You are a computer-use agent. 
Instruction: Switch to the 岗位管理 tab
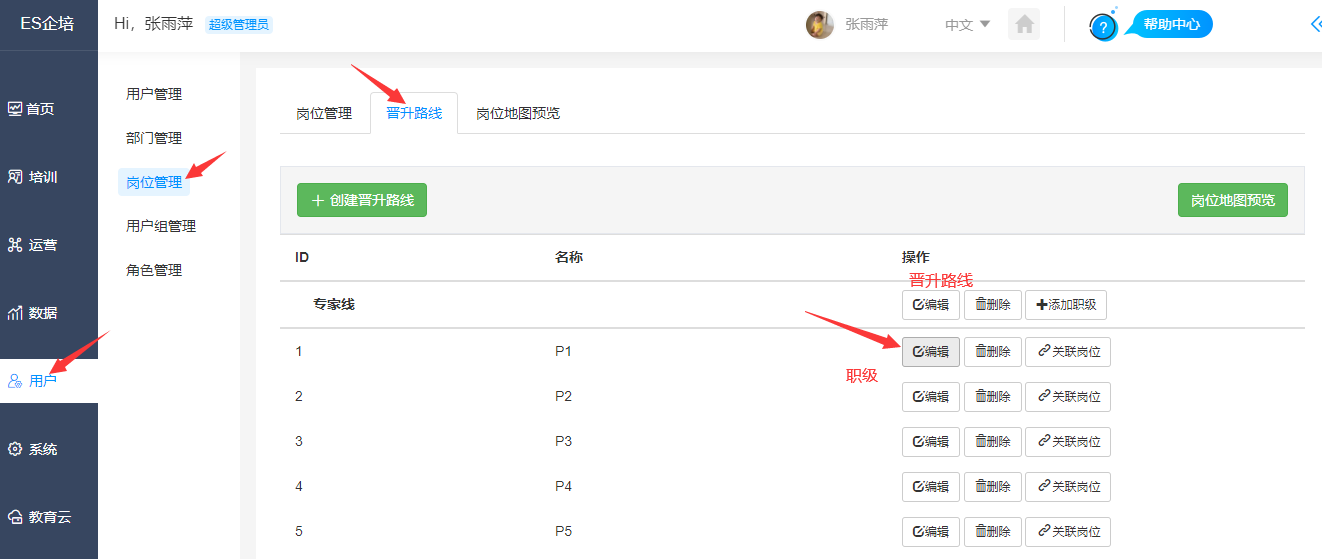pos(324,113)
